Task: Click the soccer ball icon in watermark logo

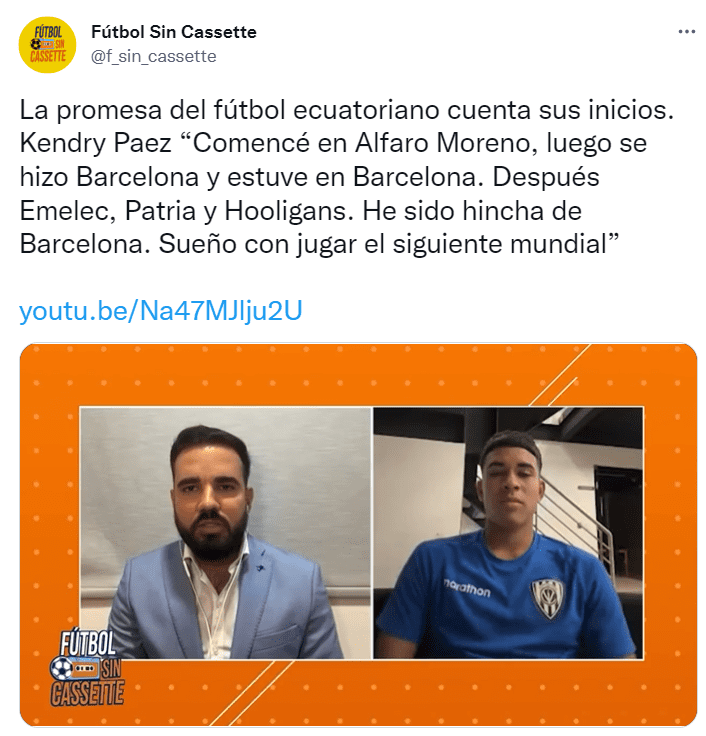Action: 61,668
